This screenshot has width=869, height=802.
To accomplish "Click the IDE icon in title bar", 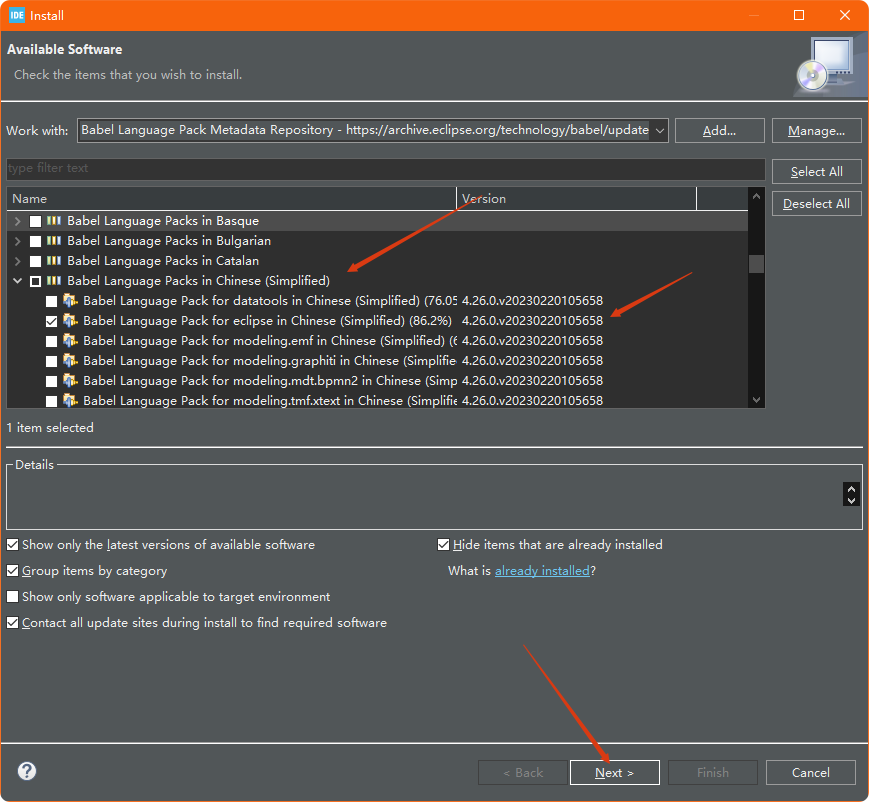I will click(17, 15).
